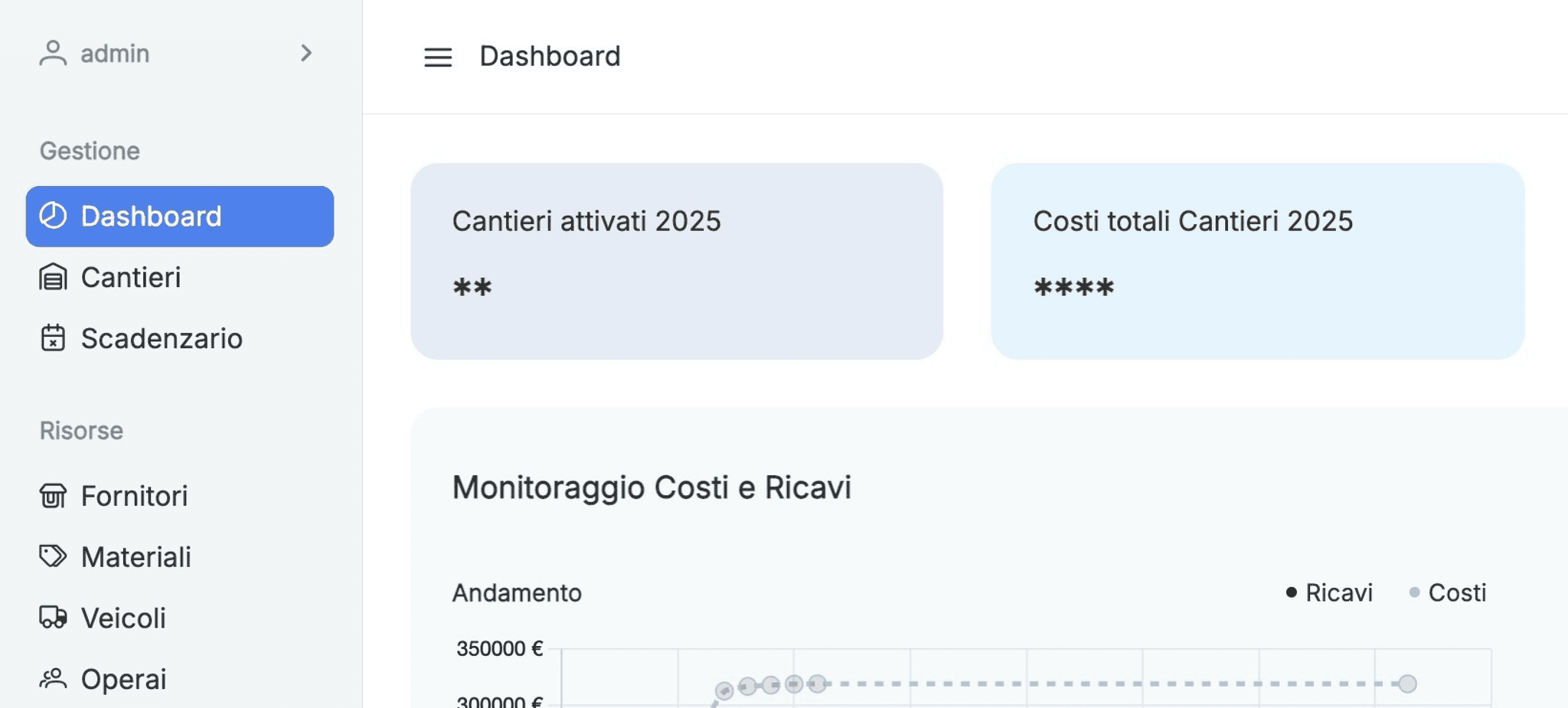Click the Scadenzario calendar icon
The height and width of the screenshot is (708, 1568).
52,339
